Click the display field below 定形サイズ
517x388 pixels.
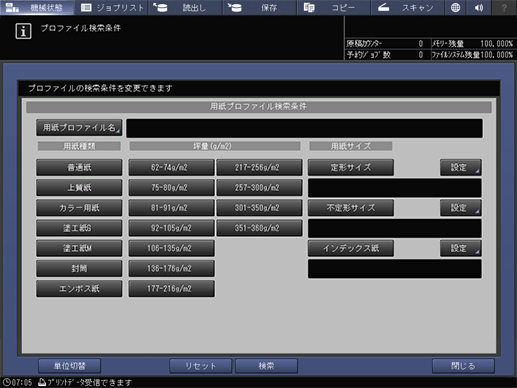pos(395,188)
